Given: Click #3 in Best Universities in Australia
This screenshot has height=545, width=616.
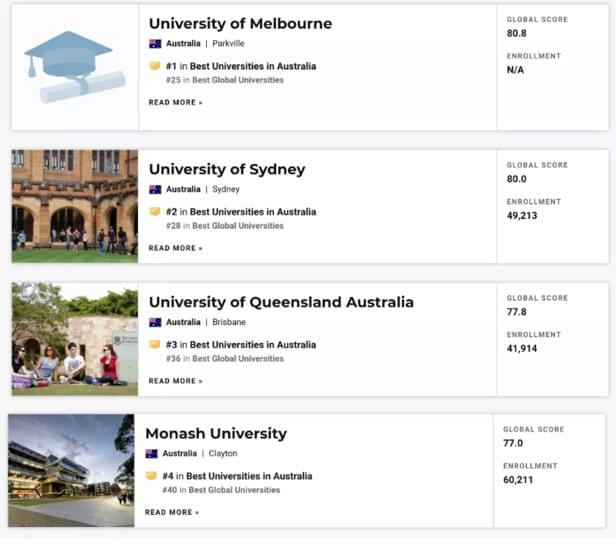Looking at the screenshot, I should coord(241,345).
